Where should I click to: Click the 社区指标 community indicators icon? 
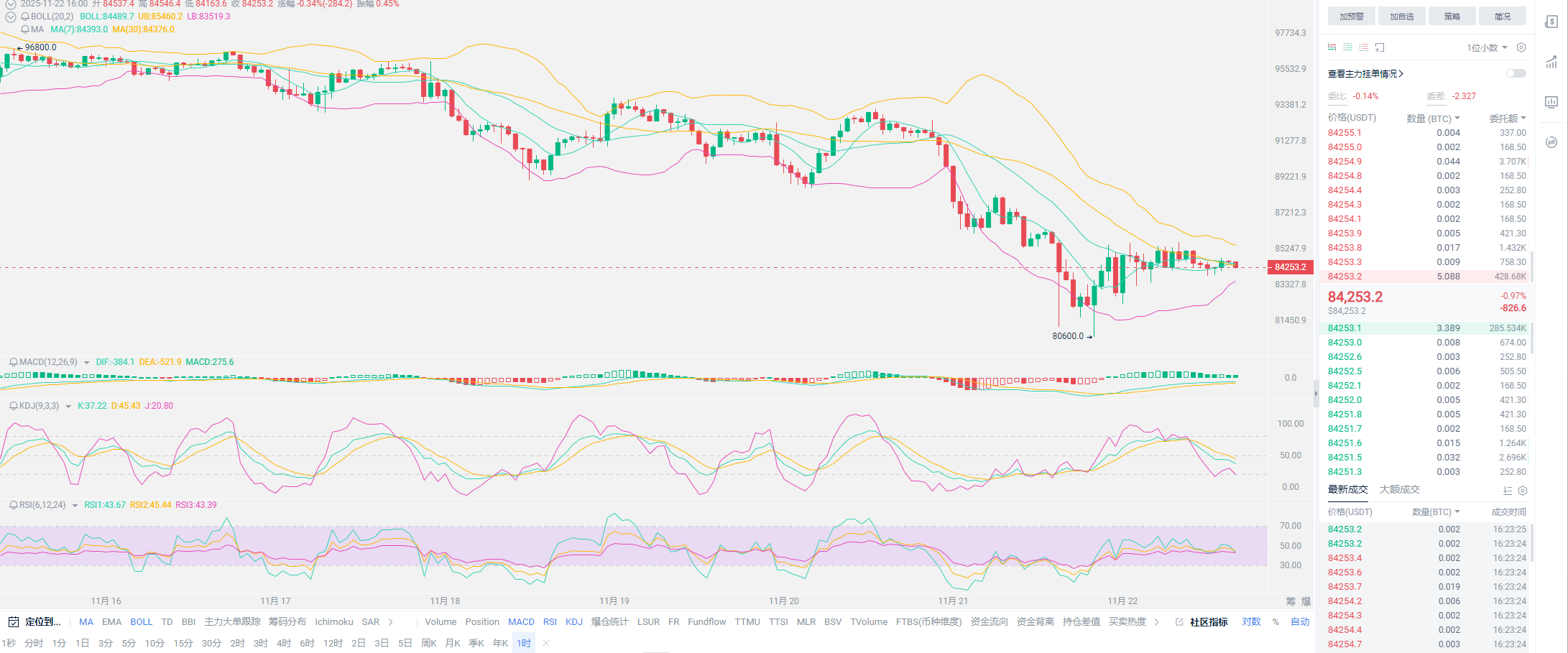[1179, 622]
